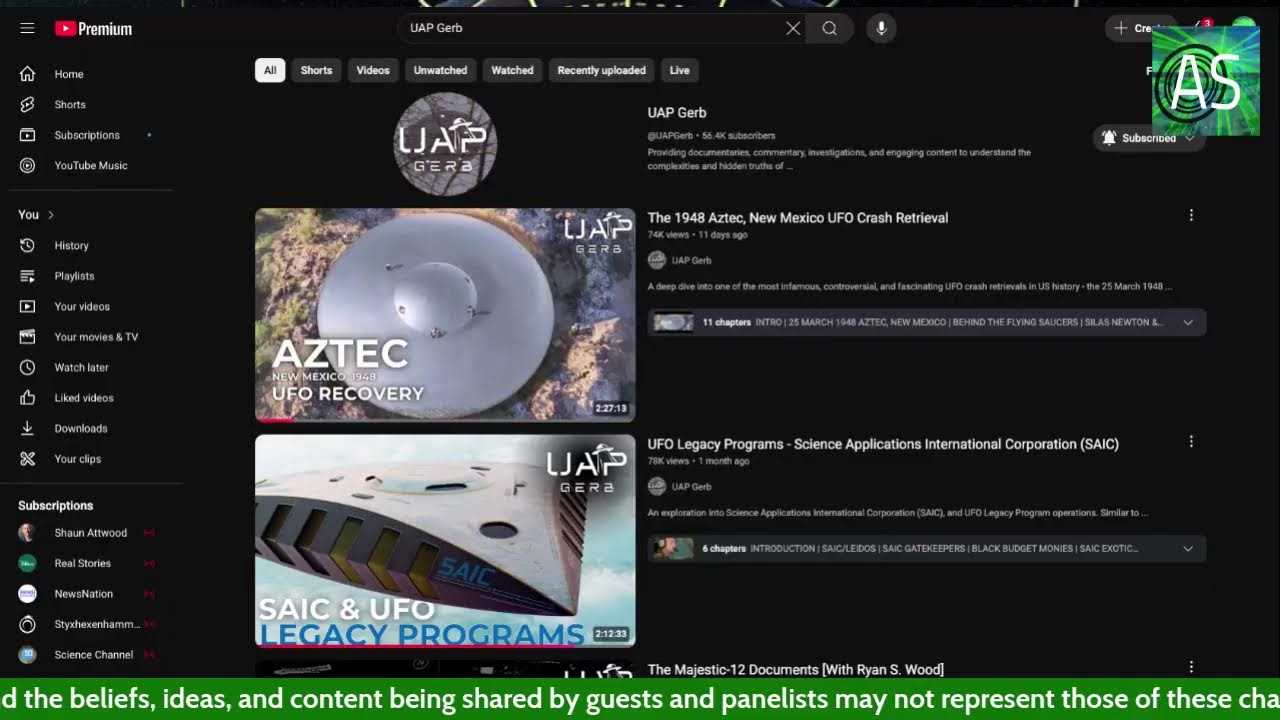Select the Unwatched filter chip
Screen dimensions: 1280x720
(x=440, y=70)
